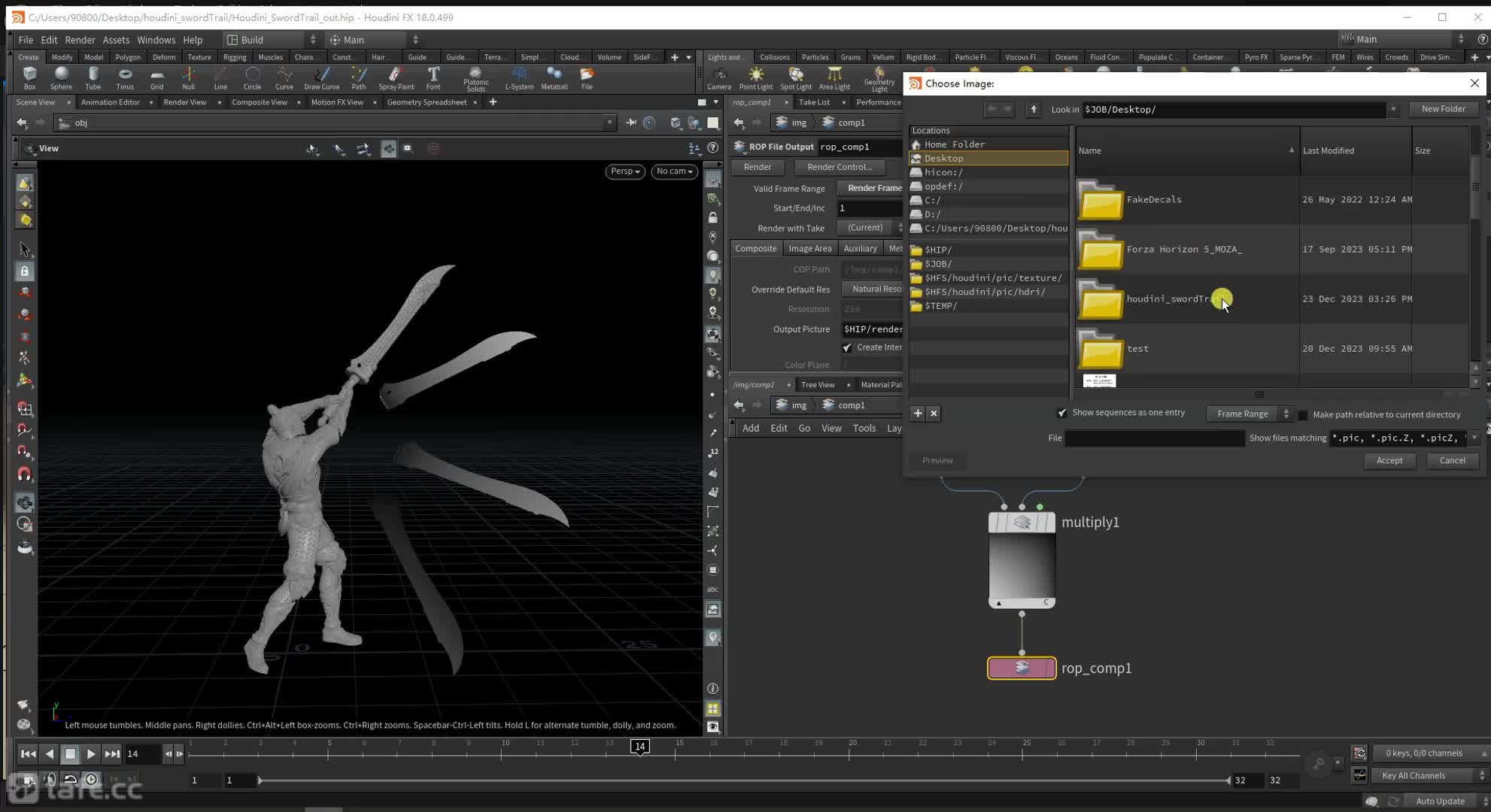Open the Build desktop dropdown
Image resolution: width=1491 pixels, height=812 pixels.
click(x=272, y=40)
